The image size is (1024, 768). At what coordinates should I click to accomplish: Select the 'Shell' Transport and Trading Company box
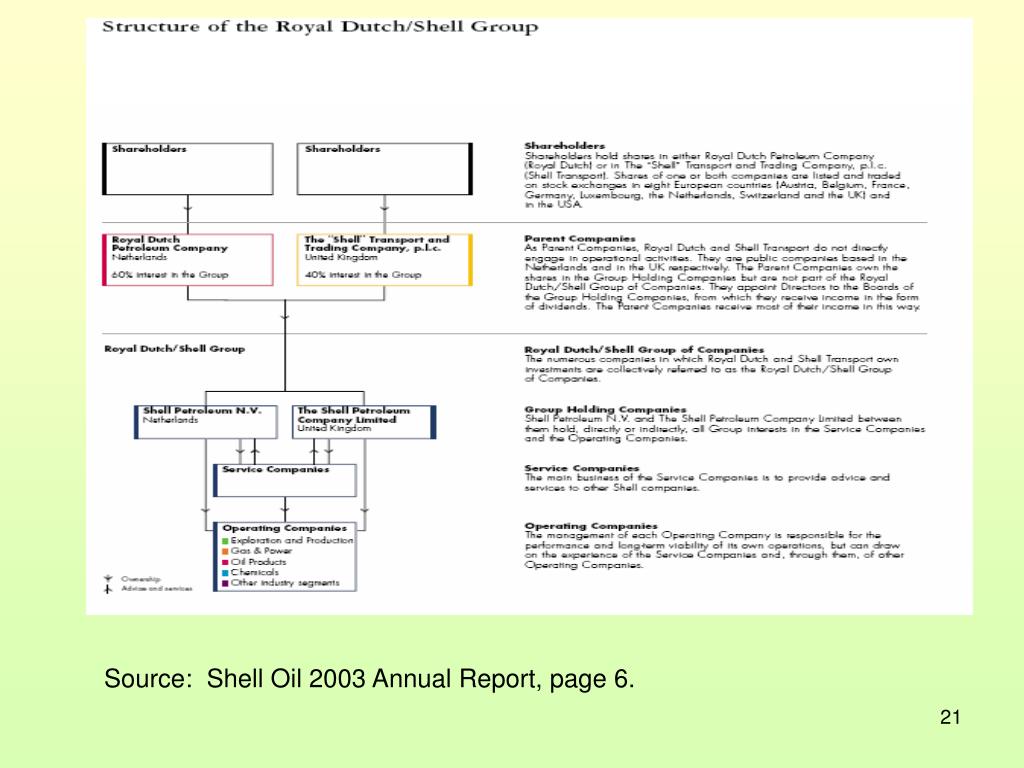coord(385,260)
